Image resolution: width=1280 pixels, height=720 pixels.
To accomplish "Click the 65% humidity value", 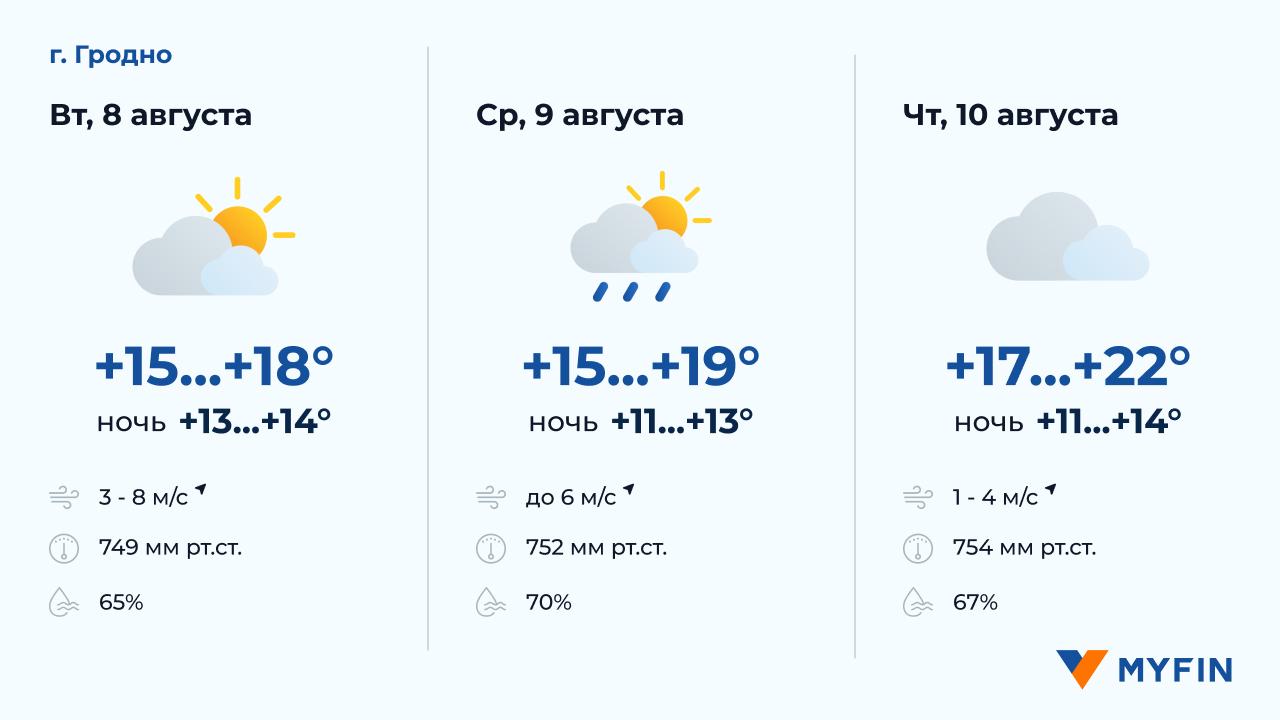I will [x=121, y=602].
